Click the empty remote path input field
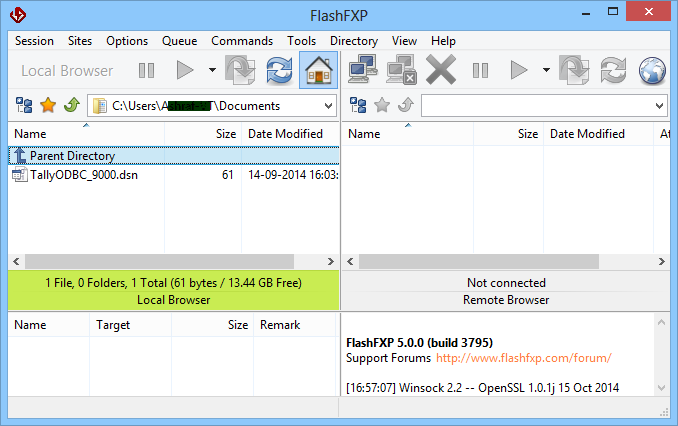 [544, 106]
